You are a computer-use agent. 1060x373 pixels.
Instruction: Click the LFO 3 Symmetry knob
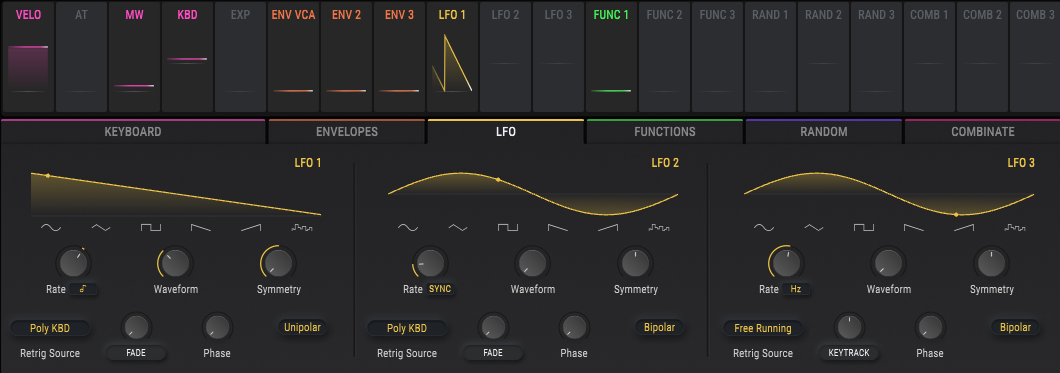pos(992,263)
